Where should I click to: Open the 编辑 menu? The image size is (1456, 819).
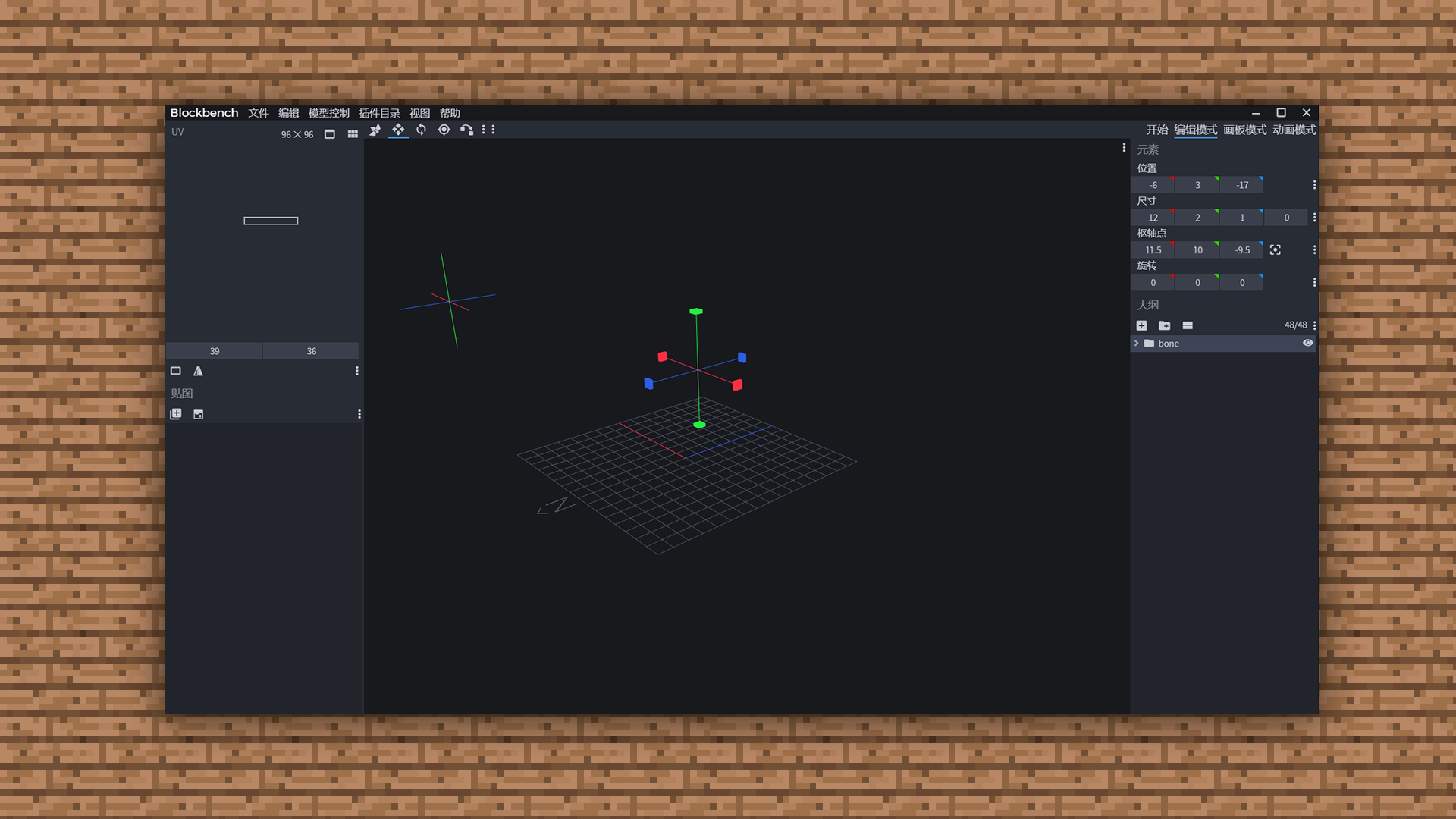288,113
